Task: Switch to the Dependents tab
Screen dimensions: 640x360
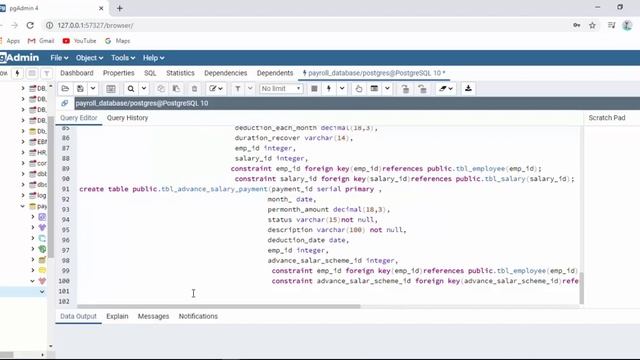Action: click(275, 73)
